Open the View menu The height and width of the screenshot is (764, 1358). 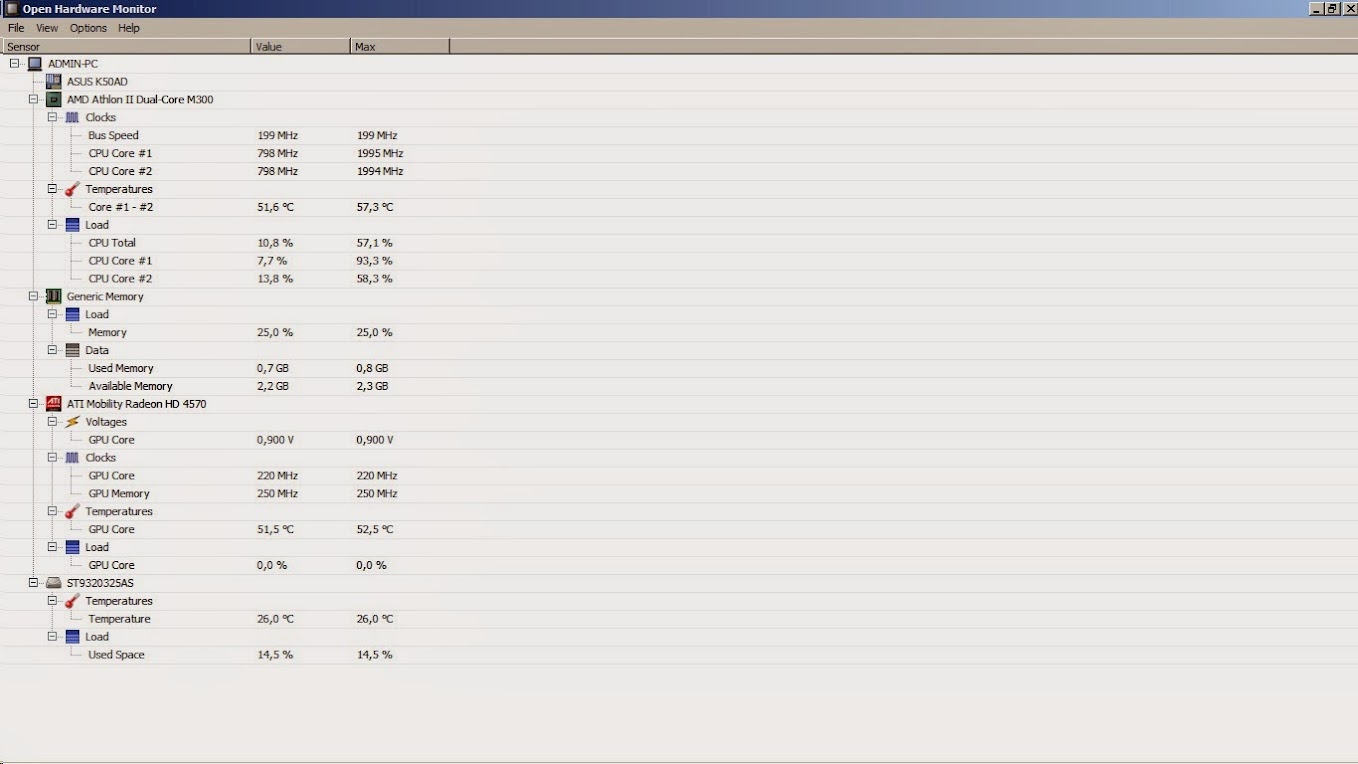(x=47, y=28)
